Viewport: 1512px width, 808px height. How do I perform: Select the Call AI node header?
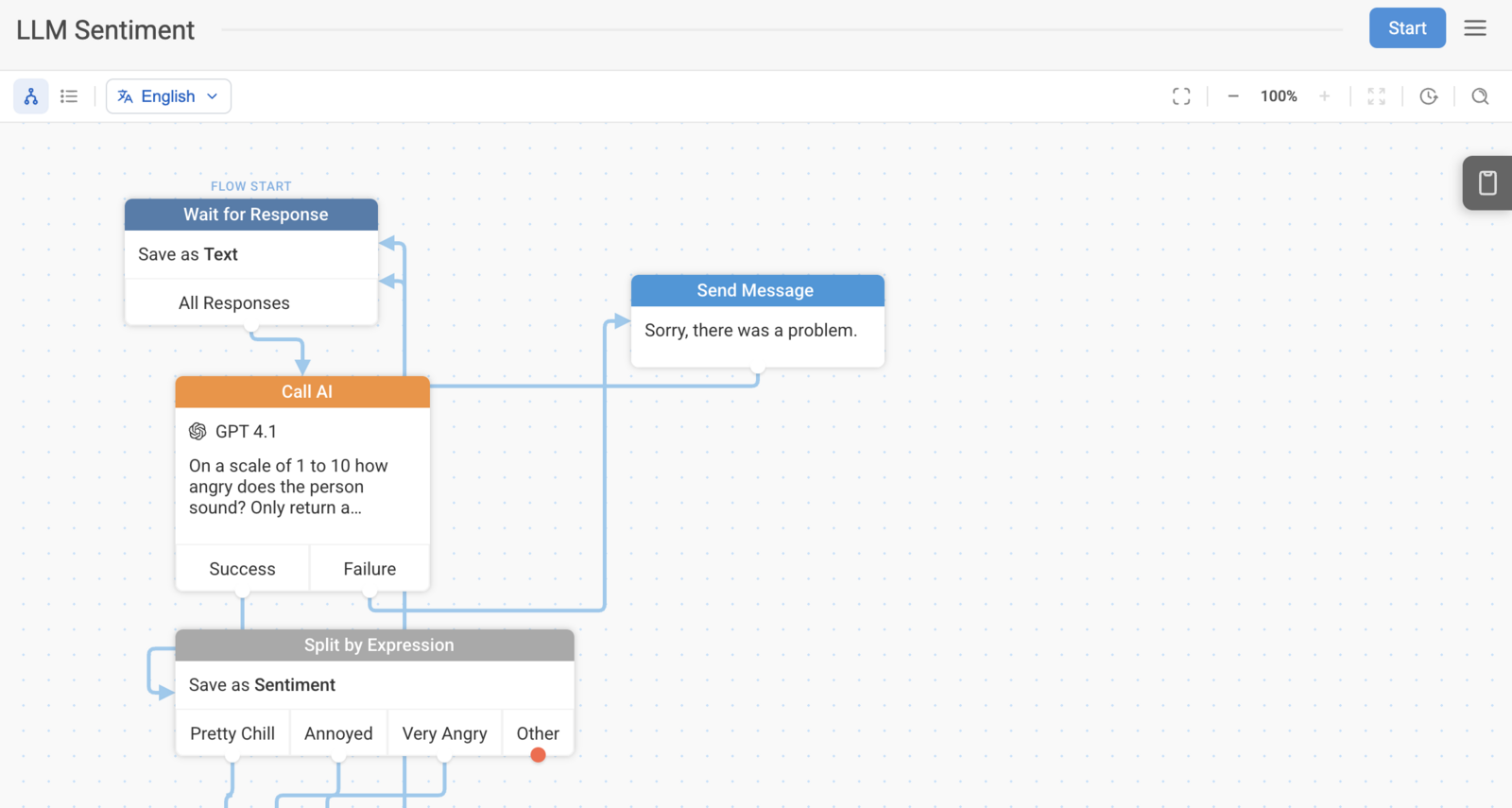pos(302,392)
